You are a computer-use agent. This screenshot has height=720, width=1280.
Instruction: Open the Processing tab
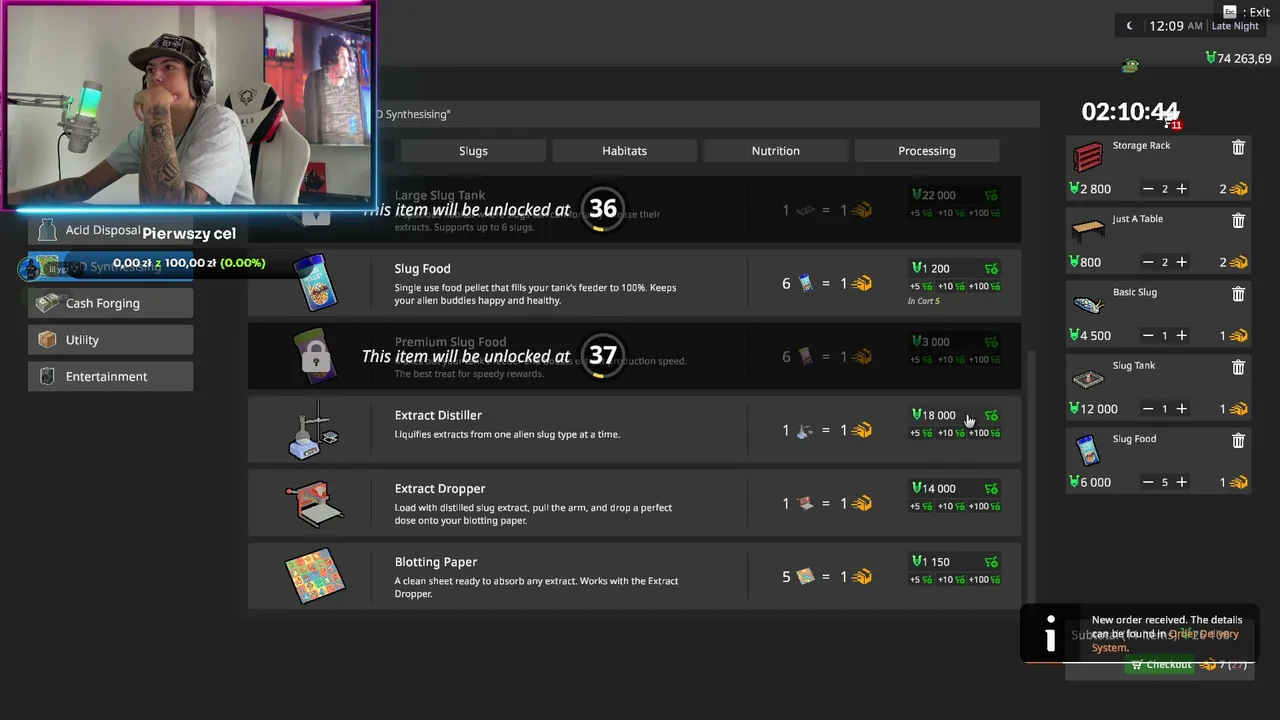927,151
